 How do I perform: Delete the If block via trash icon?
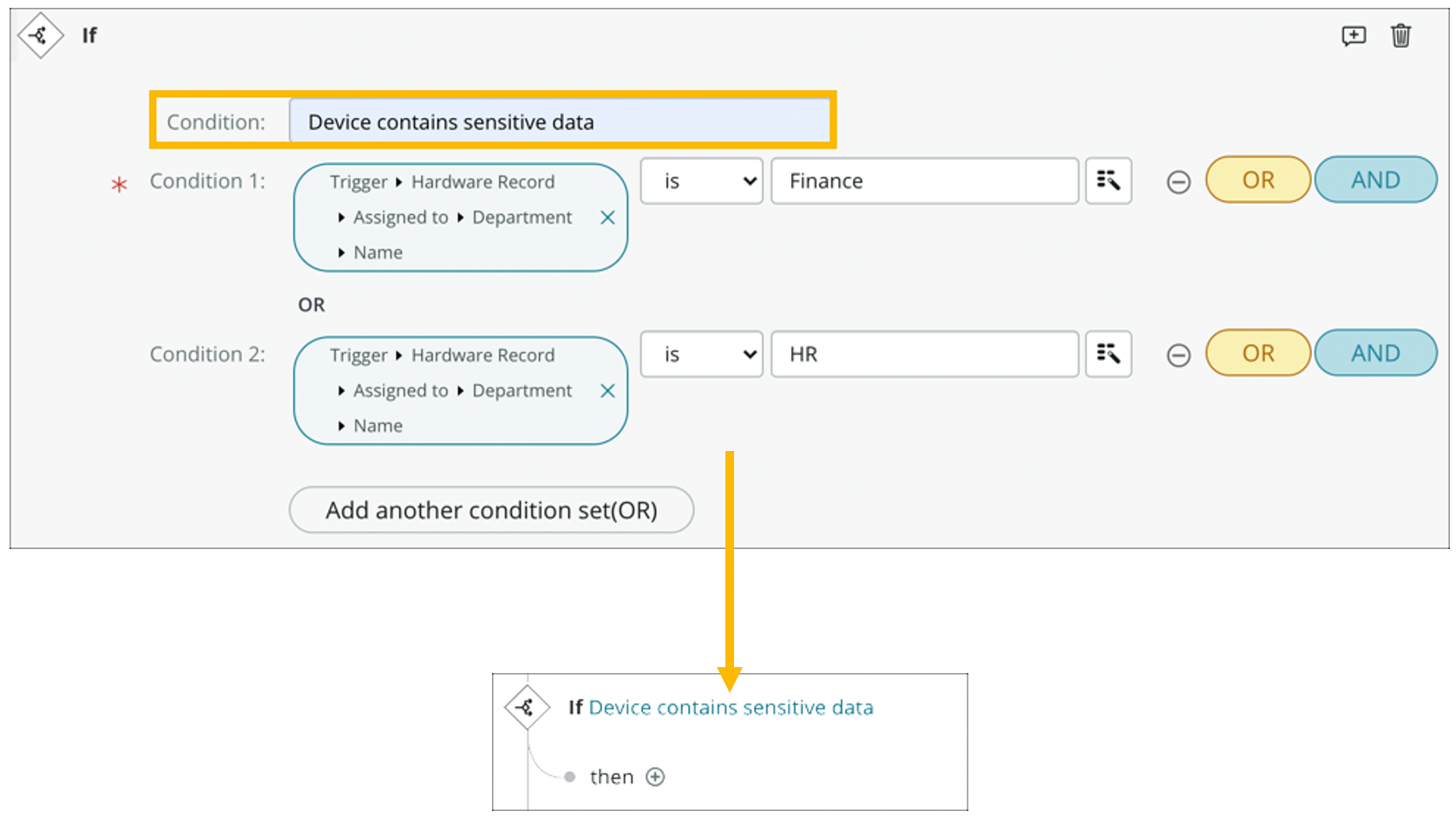(1402, 36)
